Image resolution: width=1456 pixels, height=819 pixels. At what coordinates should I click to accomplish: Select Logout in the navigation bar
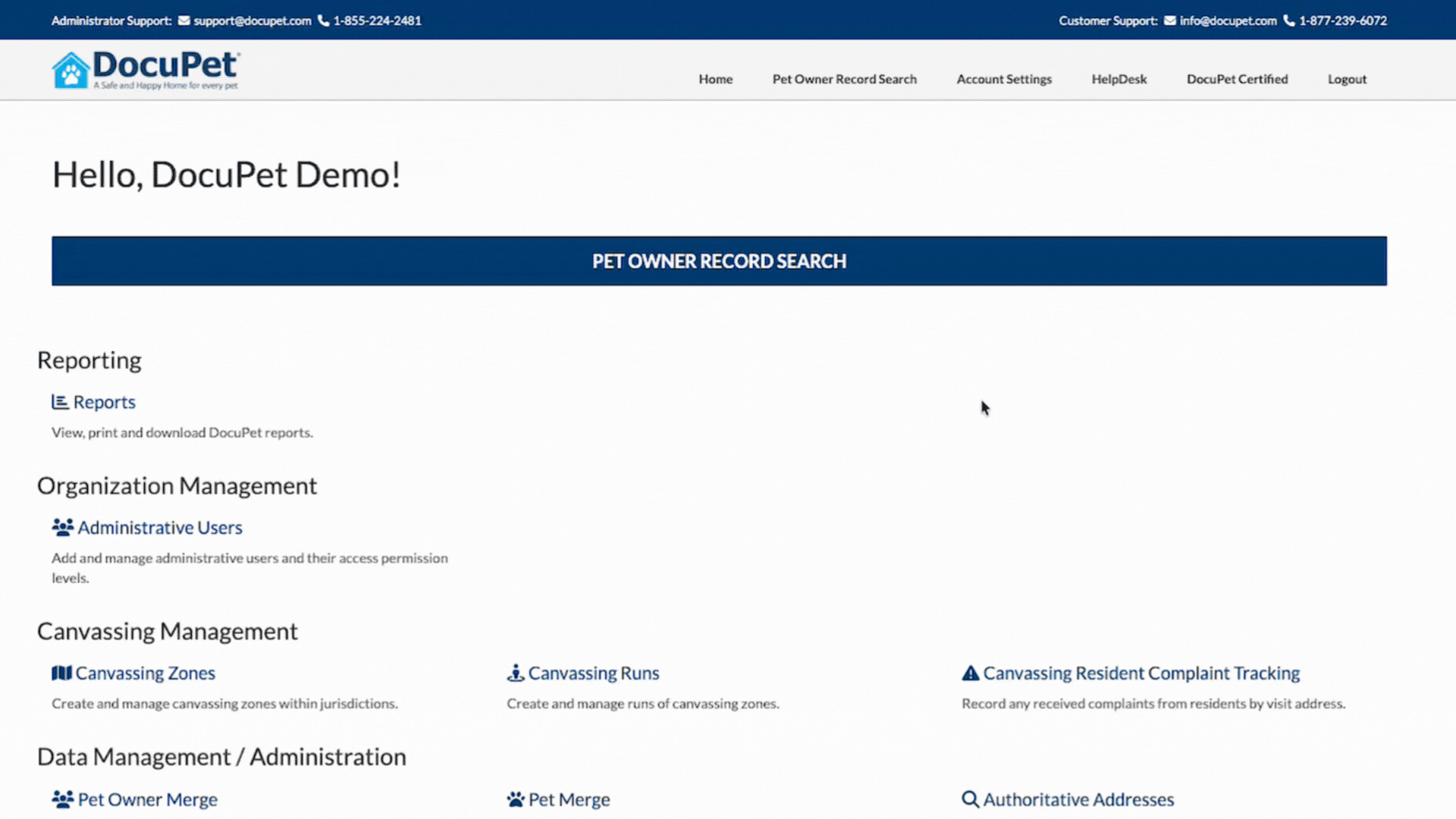coord(1347,79)
